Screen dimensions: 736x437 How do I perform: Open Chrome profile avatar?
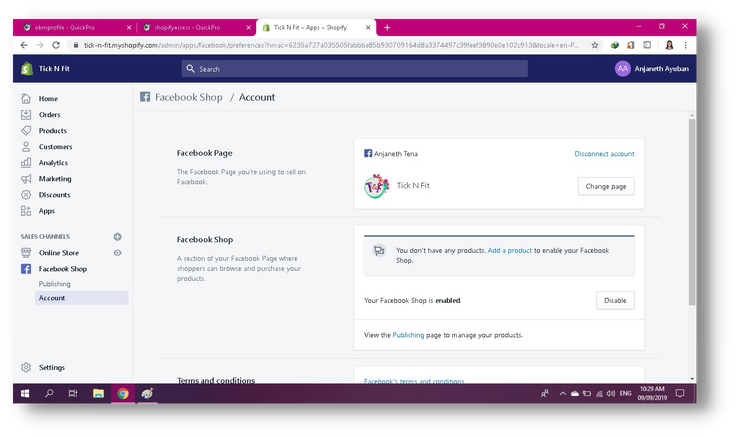tap(669, 45)
